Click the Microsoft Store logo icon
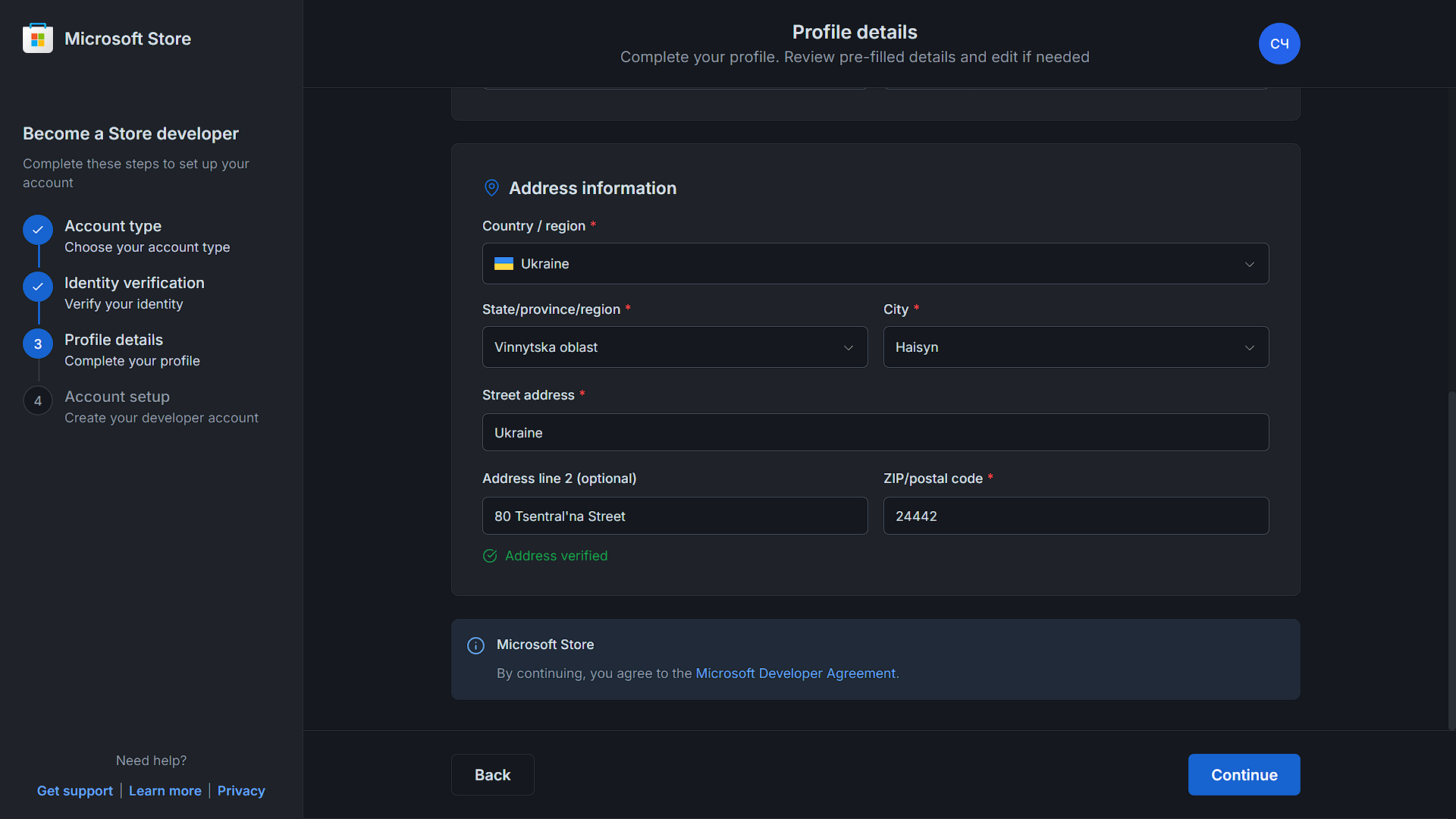Viewport: 1456px width, 819px height. (38, 39)
